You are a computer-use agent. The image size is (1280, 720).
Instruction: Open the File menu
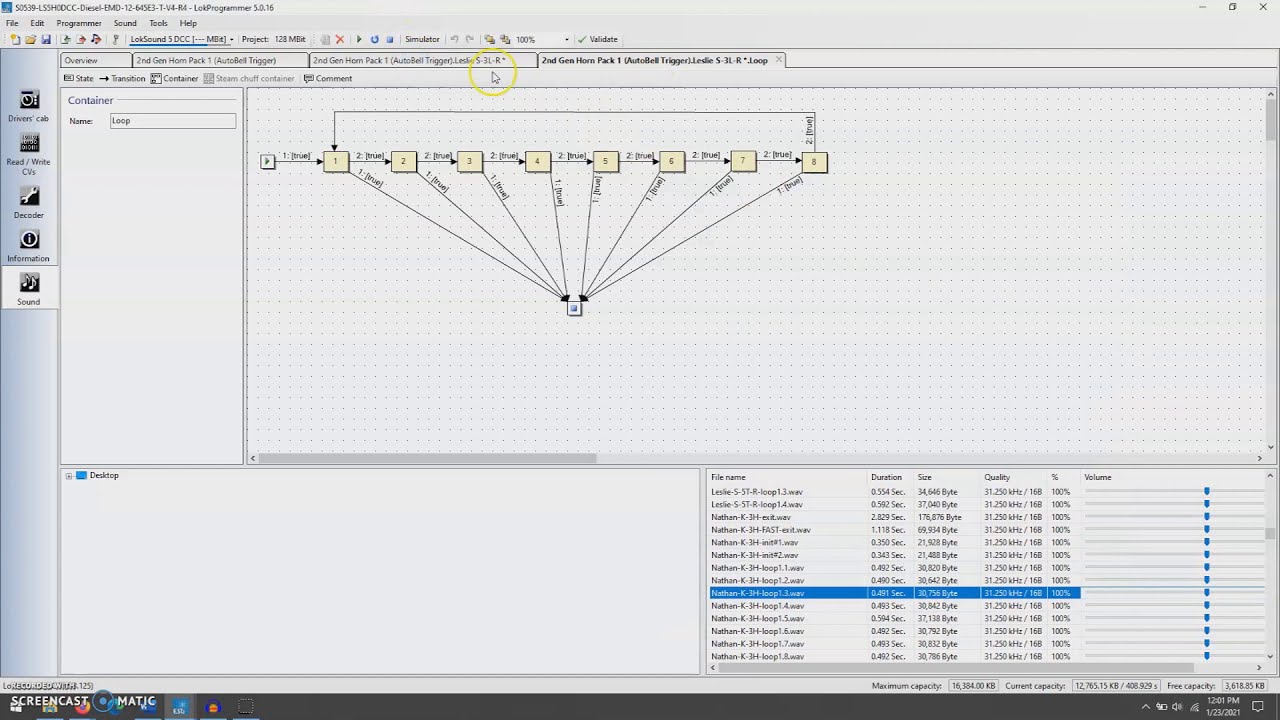12,23
